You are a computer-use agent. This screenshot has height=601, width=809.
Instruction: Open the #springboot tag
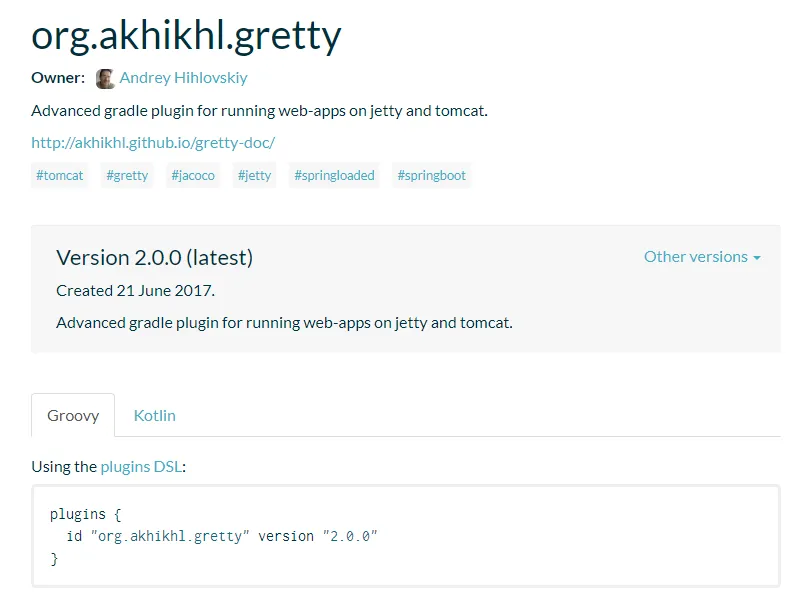(x=431, y=175)
